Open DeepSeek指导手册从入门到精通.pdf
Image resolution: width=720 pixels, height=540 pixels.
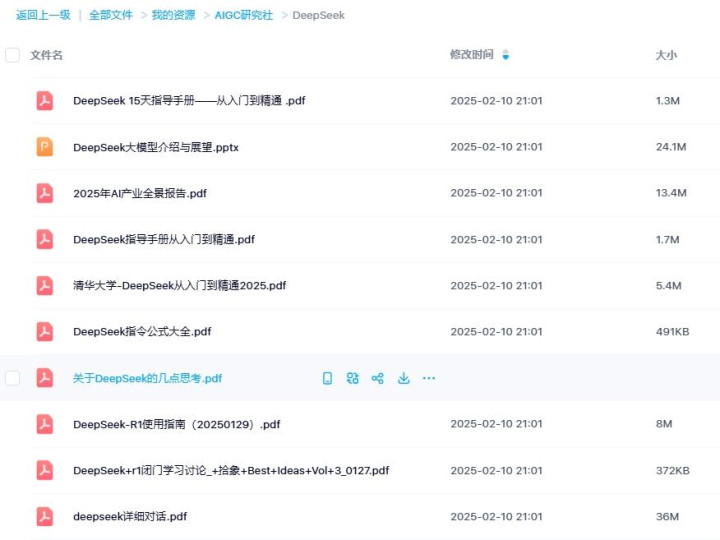coord(164,239)
